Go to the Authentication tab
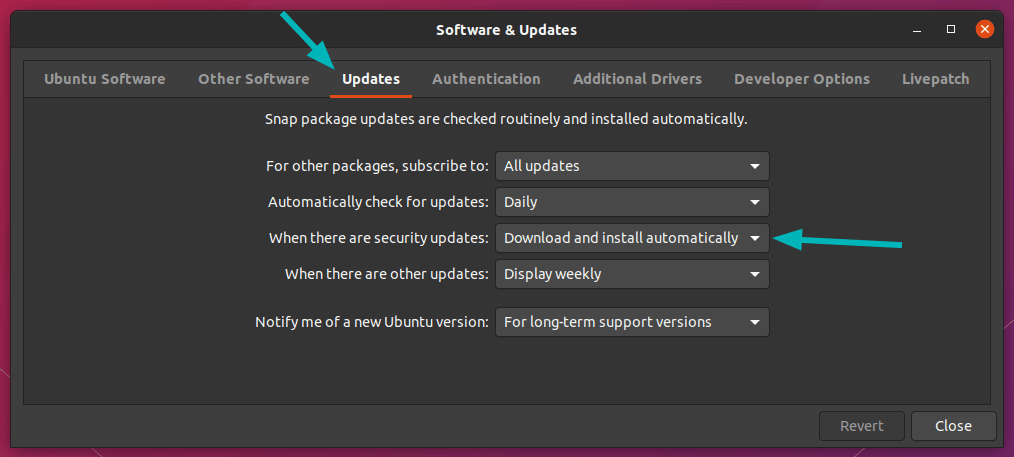The height and width of the screenshot is (457, 1014). pos(486,79)
